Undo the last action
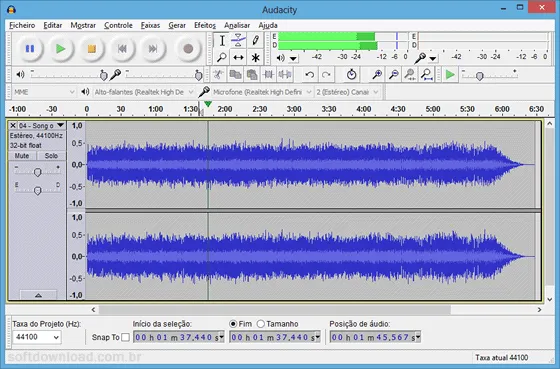 tap(310, 75)
